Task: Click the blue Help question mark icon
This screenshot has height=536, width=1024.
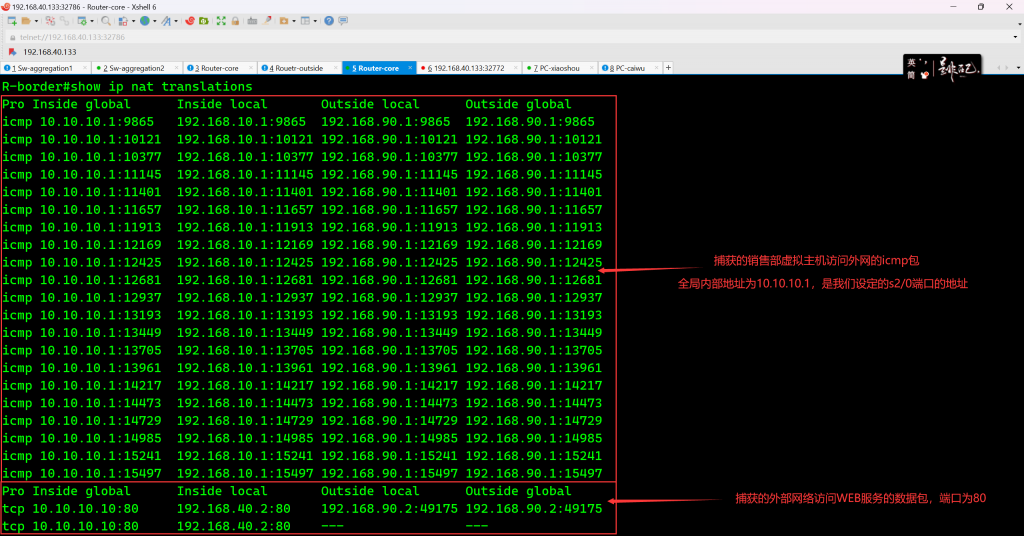Action: click(x=328, y=21)
